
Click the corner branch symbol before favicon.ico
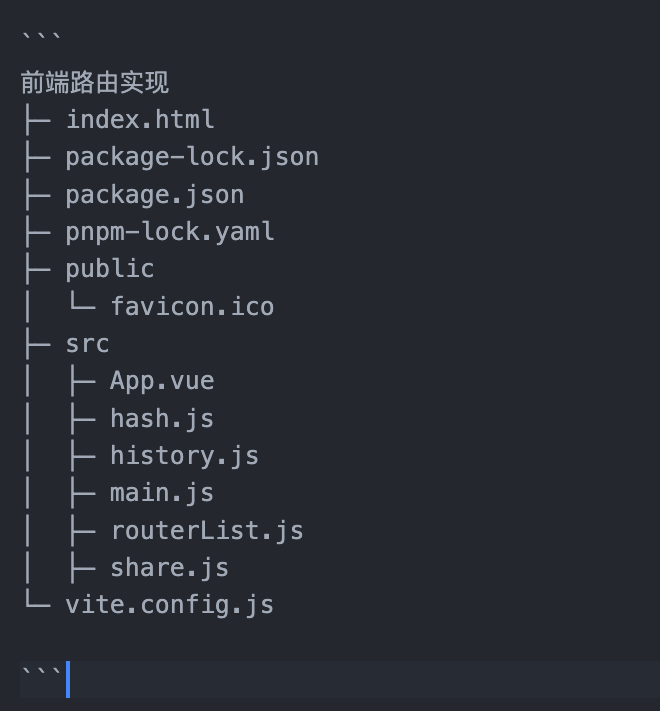coord(82,301)
